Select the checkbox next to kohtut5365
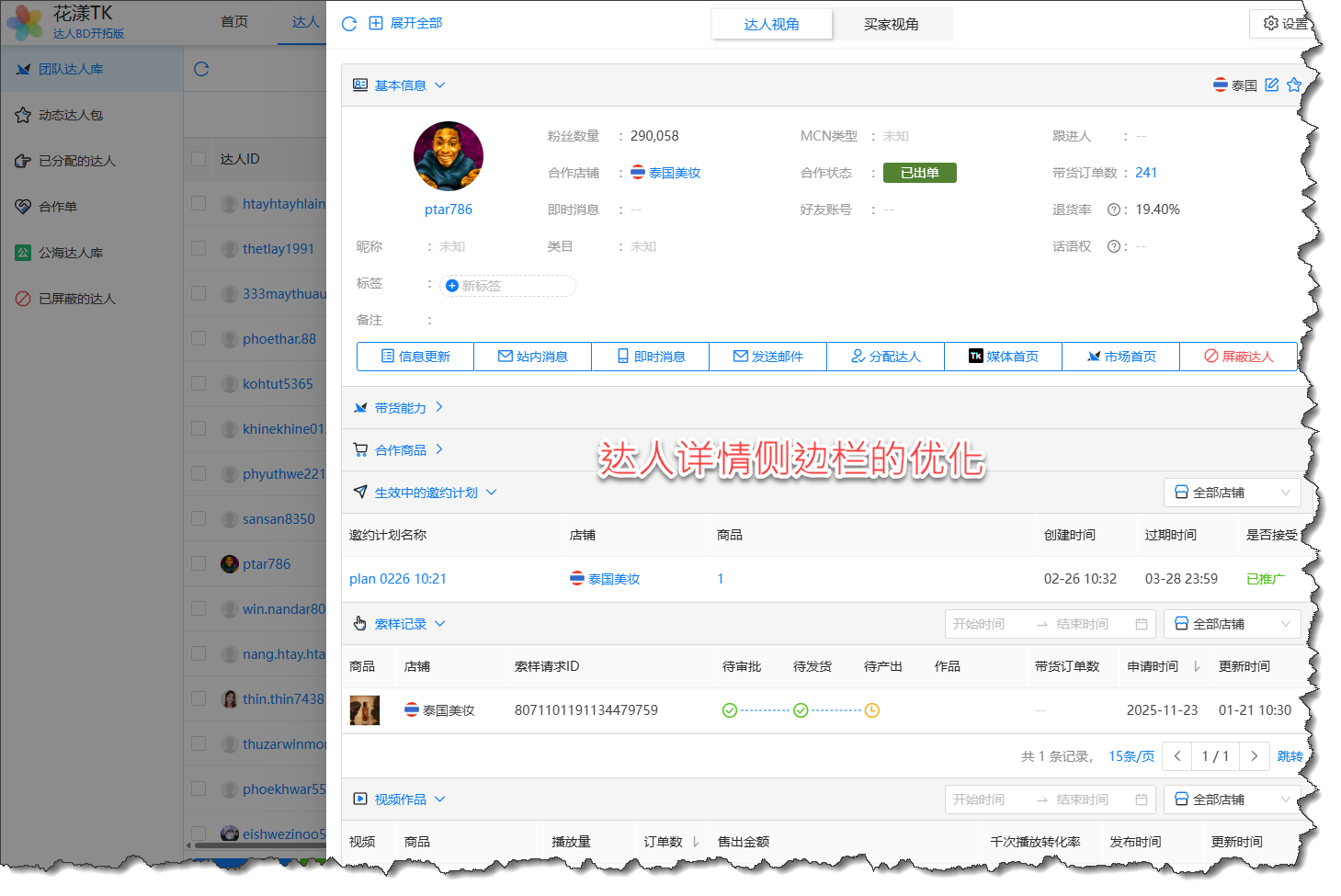 (x=199, y=383)
